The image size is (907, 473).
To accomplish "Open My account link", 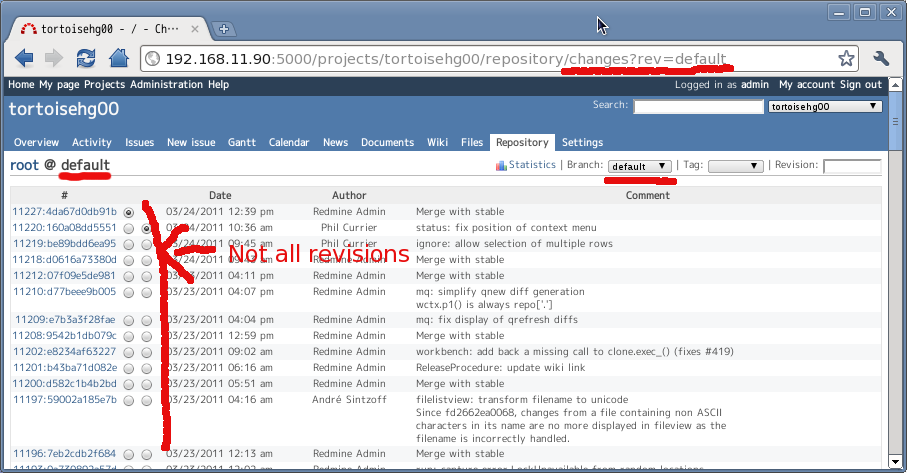I will tap(807, 84).
